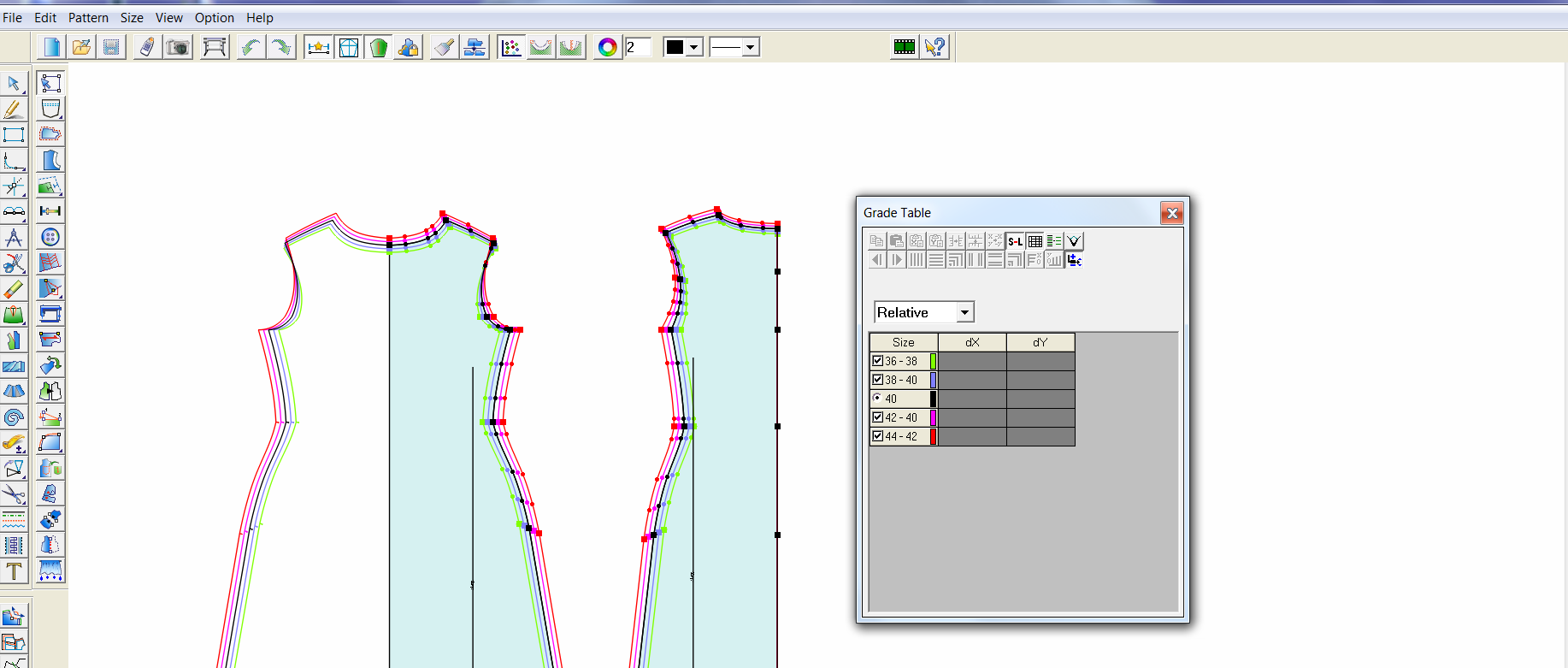Open the Option menu
Screen dimensions: 1568x668
point(214,17)
